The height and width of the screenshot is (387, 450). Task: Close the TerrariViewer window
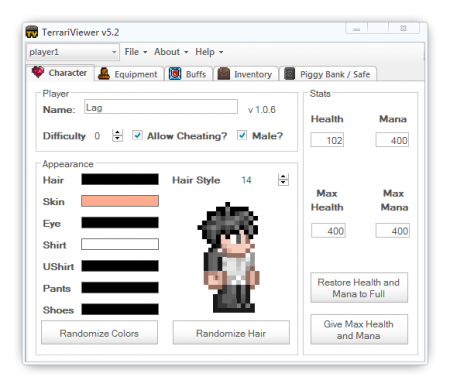point(404,28)
